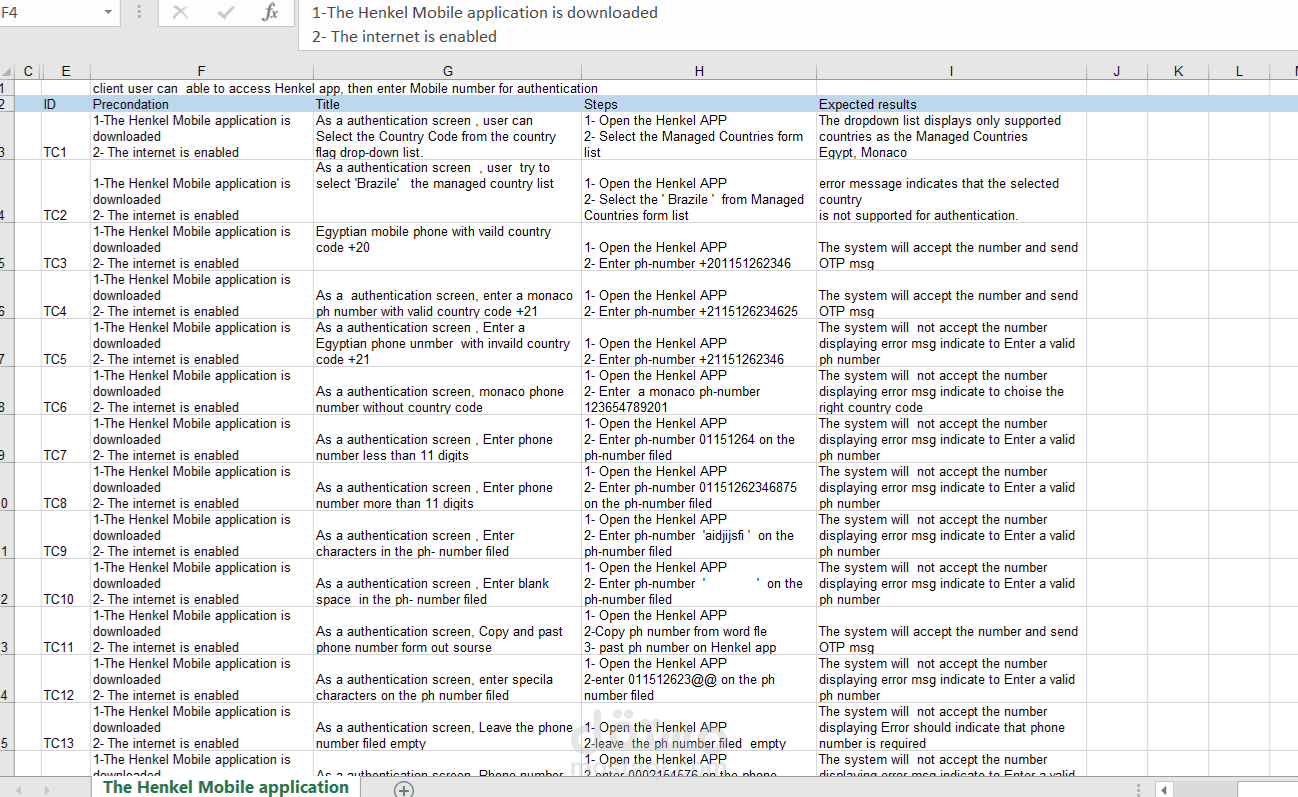Screen dimensions: 1298x797
Task: Select the TC12 ID cell
Action: click(66, 679)
